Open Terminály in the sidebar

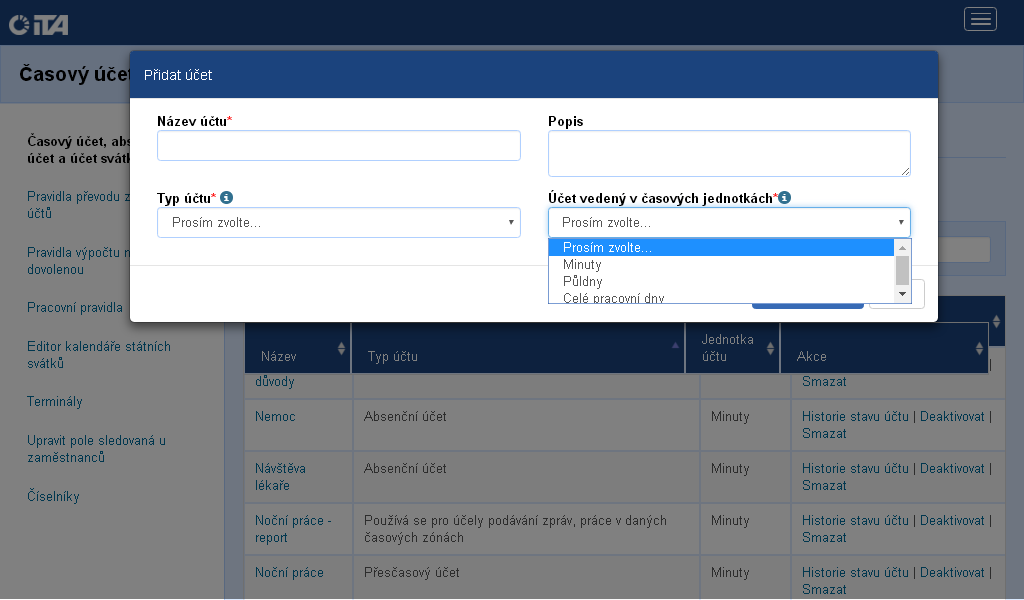coord(55,402)
